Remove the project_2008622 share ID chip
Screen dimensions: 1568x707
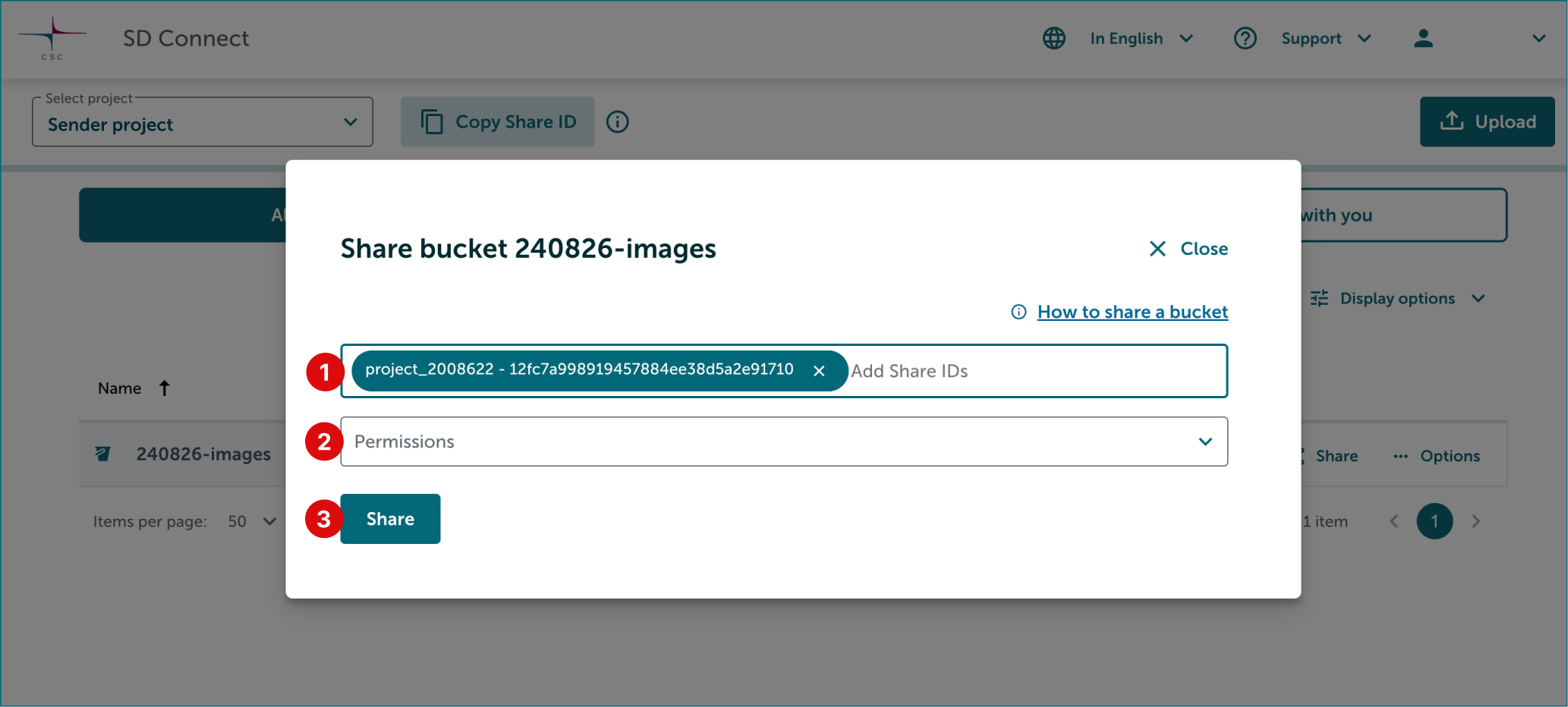click(x=819, y=371)
